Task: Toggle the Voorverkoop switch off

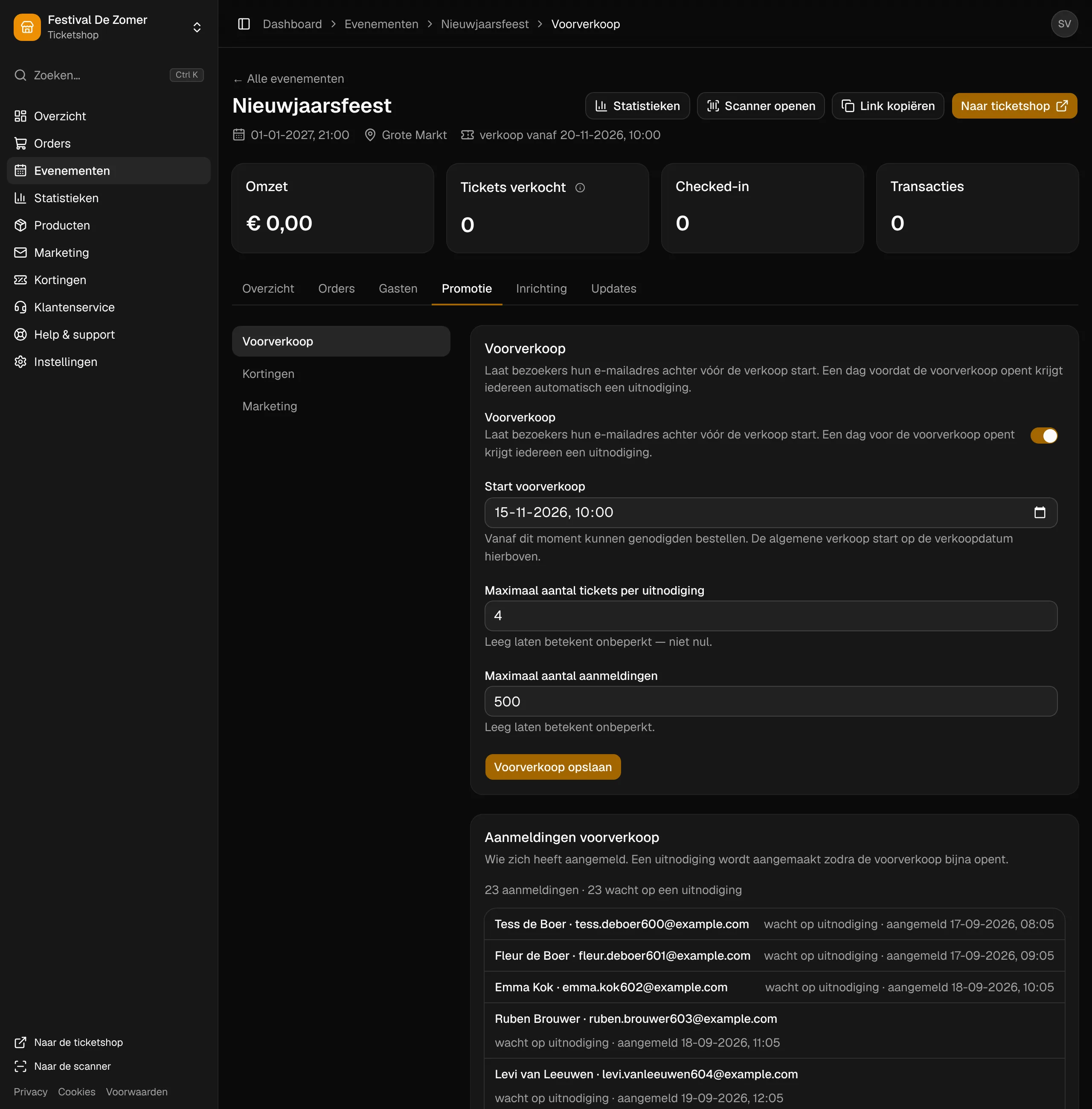Action: 1043,435
